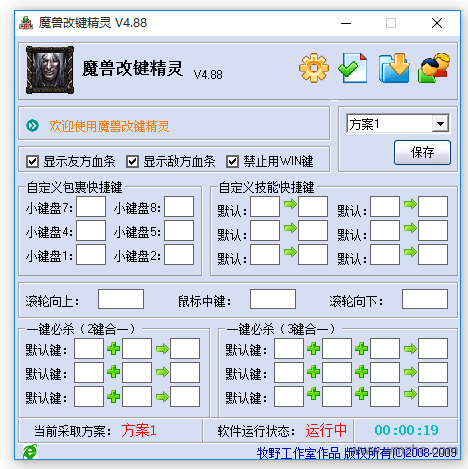Open settings via the orange gear icon
This screenshot has height=469, width=468.
314,68
